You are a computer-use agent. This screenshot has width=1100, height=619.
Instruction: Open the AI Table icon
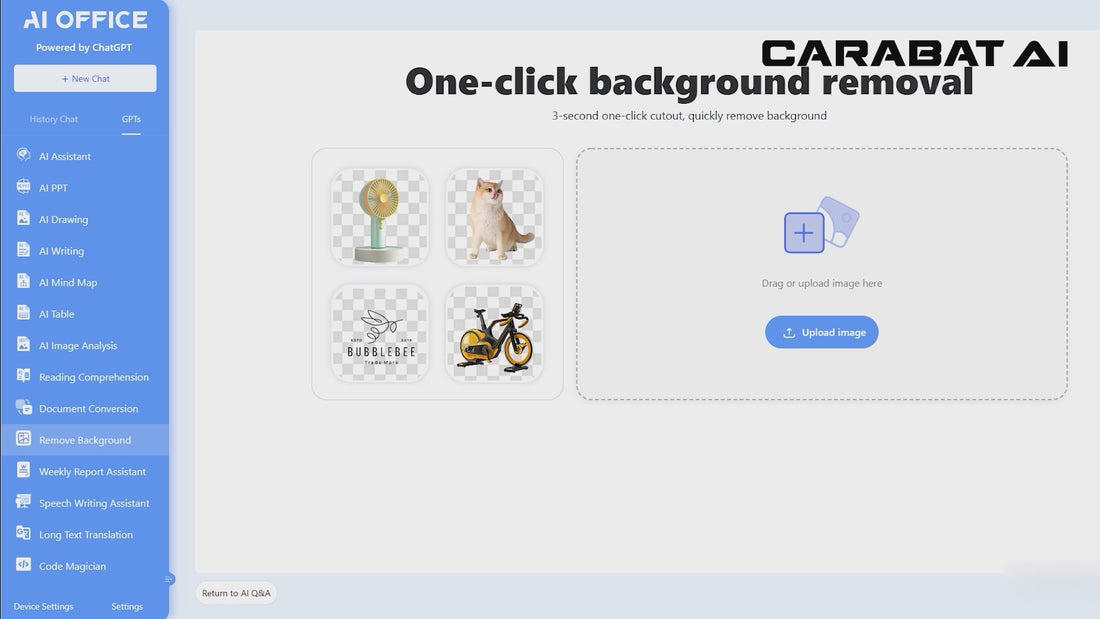click(x=23, y=314)
